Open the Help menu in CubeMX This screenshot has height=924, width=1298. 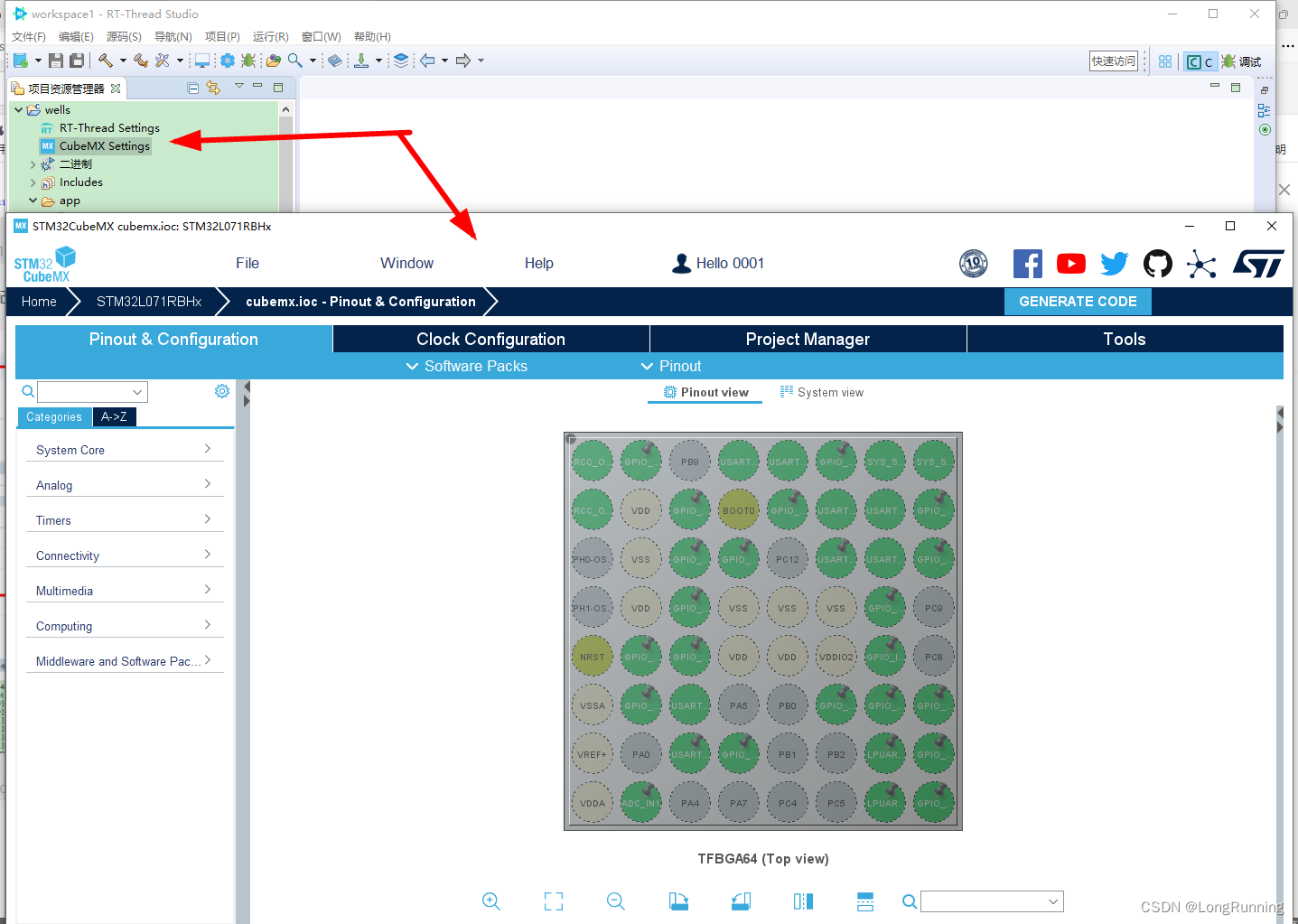coord(539,263)
